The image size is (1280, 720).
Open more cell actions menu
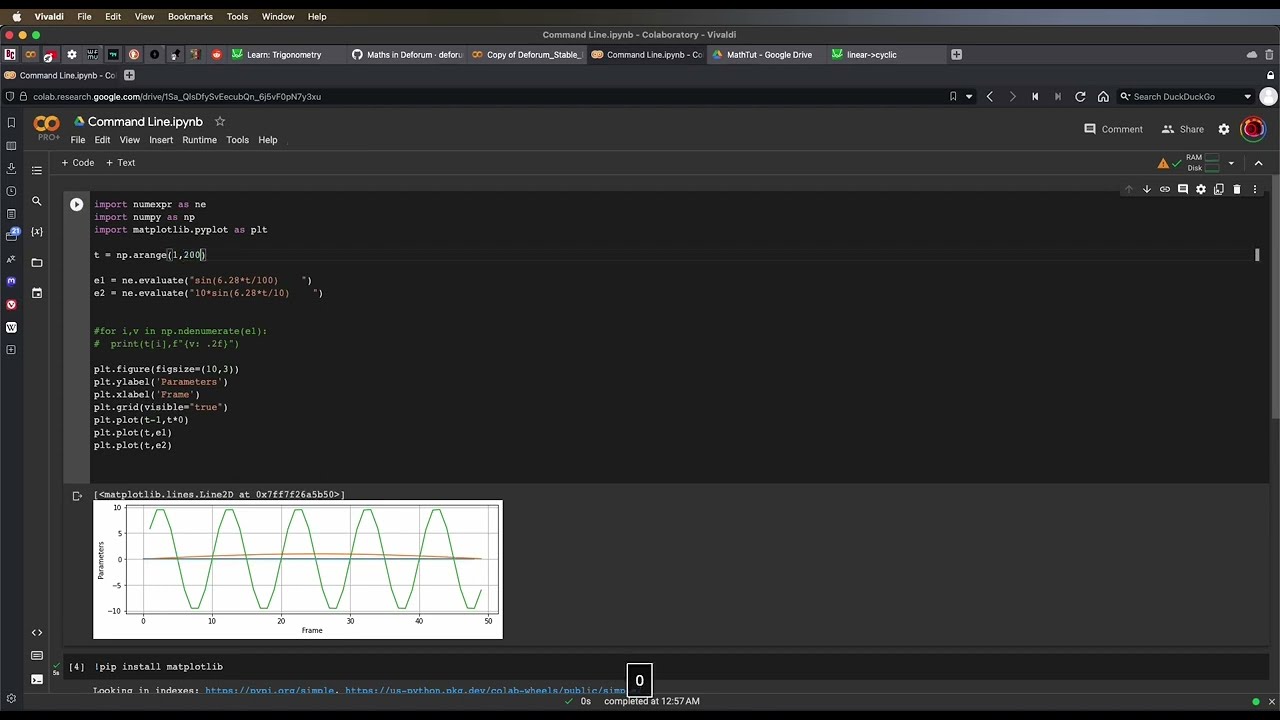1255,189
